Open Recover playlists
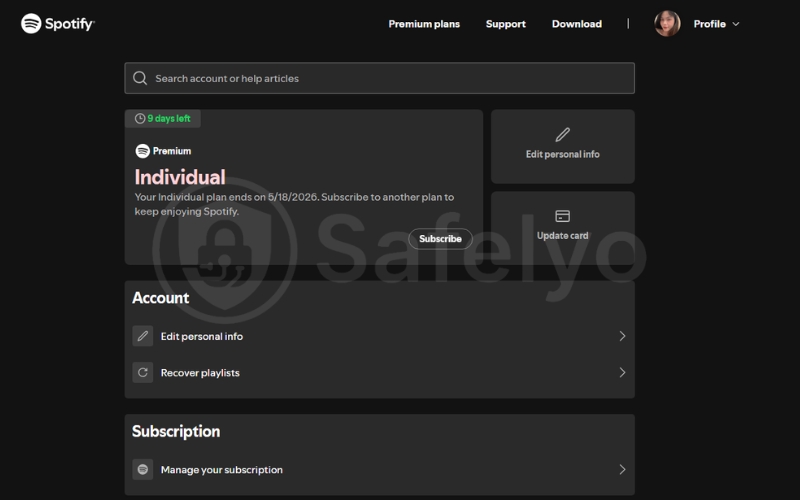Image resolution: width=800 pixels, height=500 pixels. 380,372
